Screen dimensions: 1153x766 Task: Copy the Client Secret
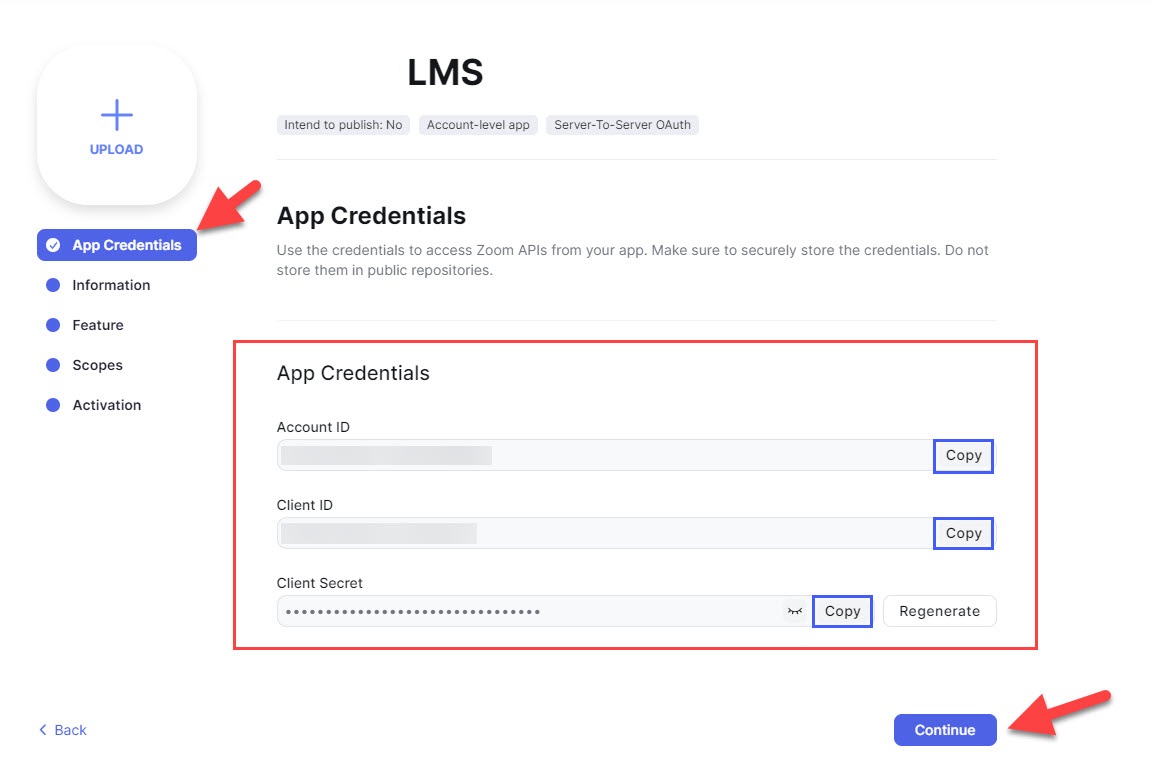click(842, 612)
